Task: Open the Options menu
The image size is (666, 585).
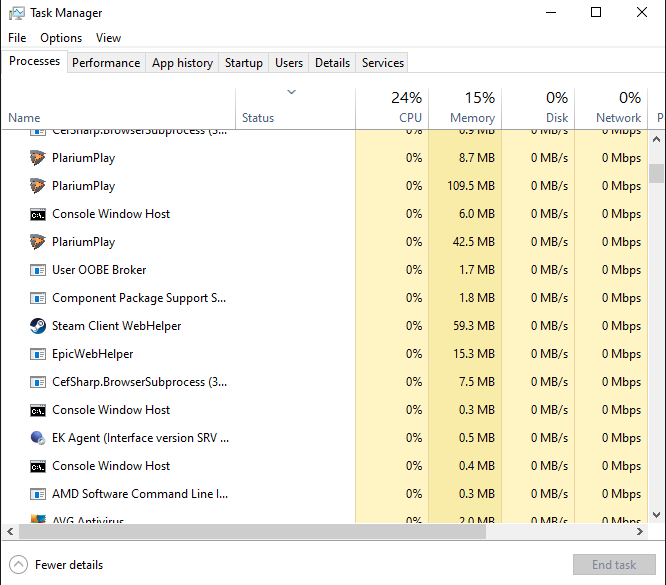Action: point(61,38)
